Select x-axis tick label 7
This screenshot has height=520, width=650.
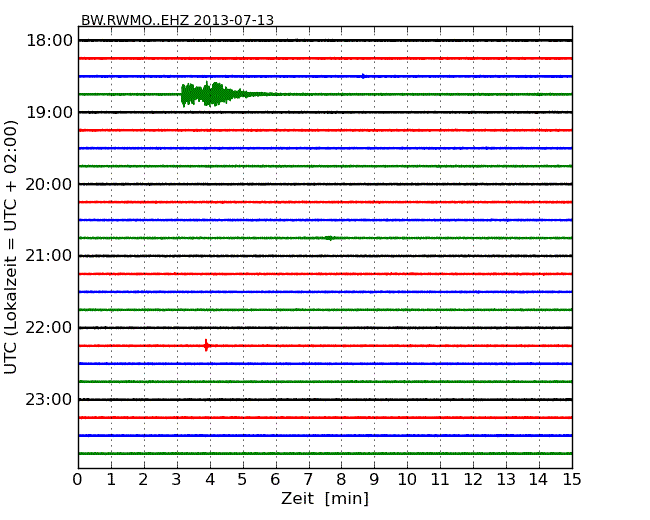308,480
